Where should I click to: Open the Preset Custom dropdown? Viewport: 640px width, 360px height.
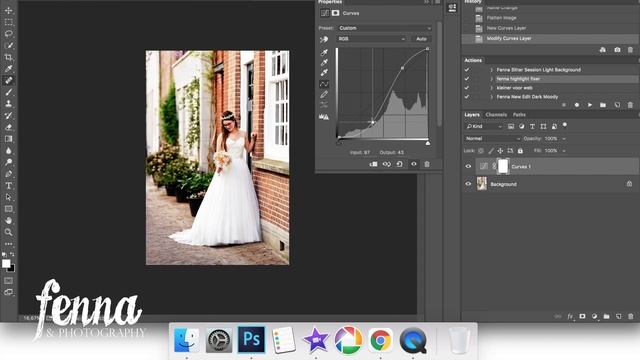click(x=384, y=28)
